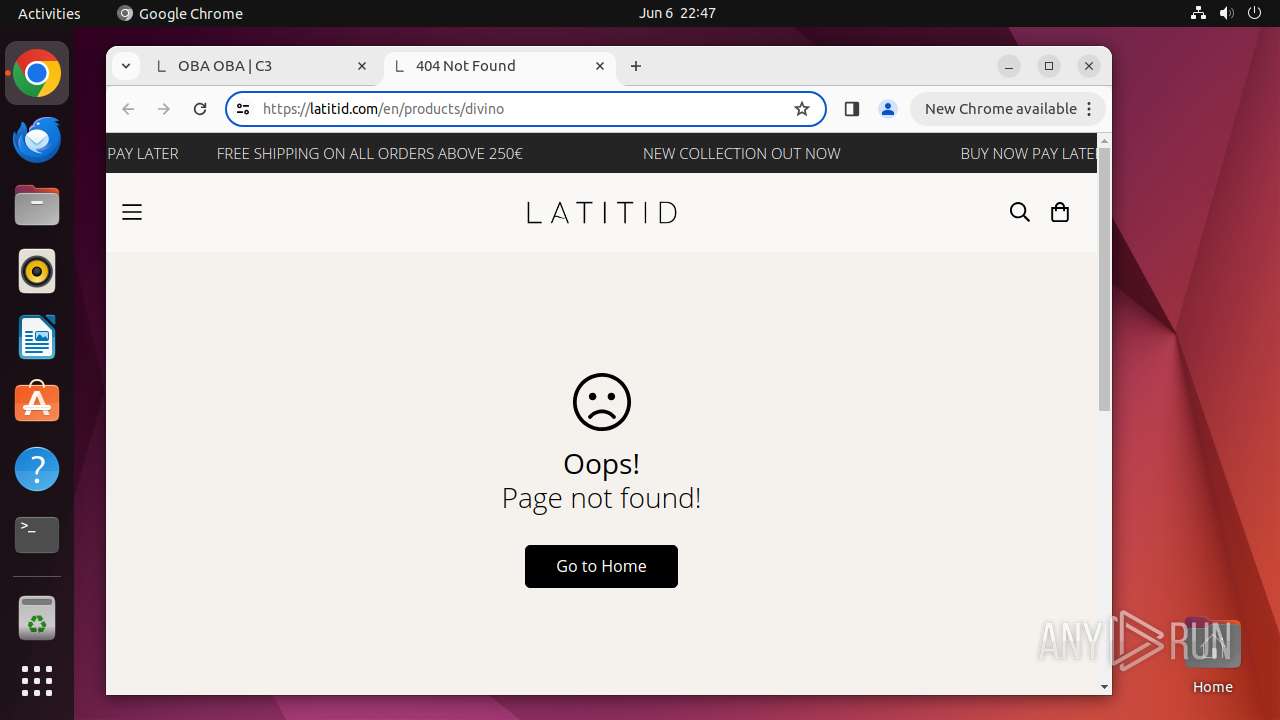The height and width of the screenshot is (720, 1280).
Task: Show Applications grid in the dock
Action: 37,681
